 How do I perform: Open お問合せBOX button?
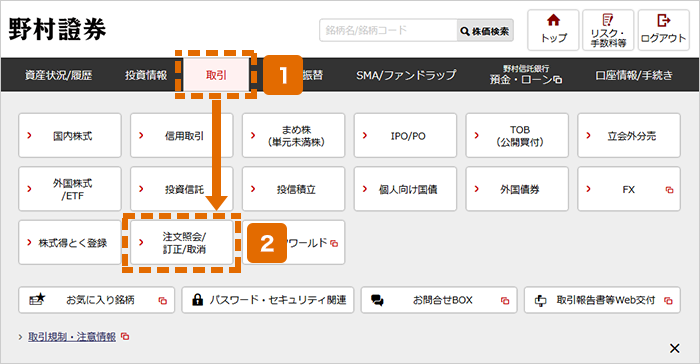point(439,300)
